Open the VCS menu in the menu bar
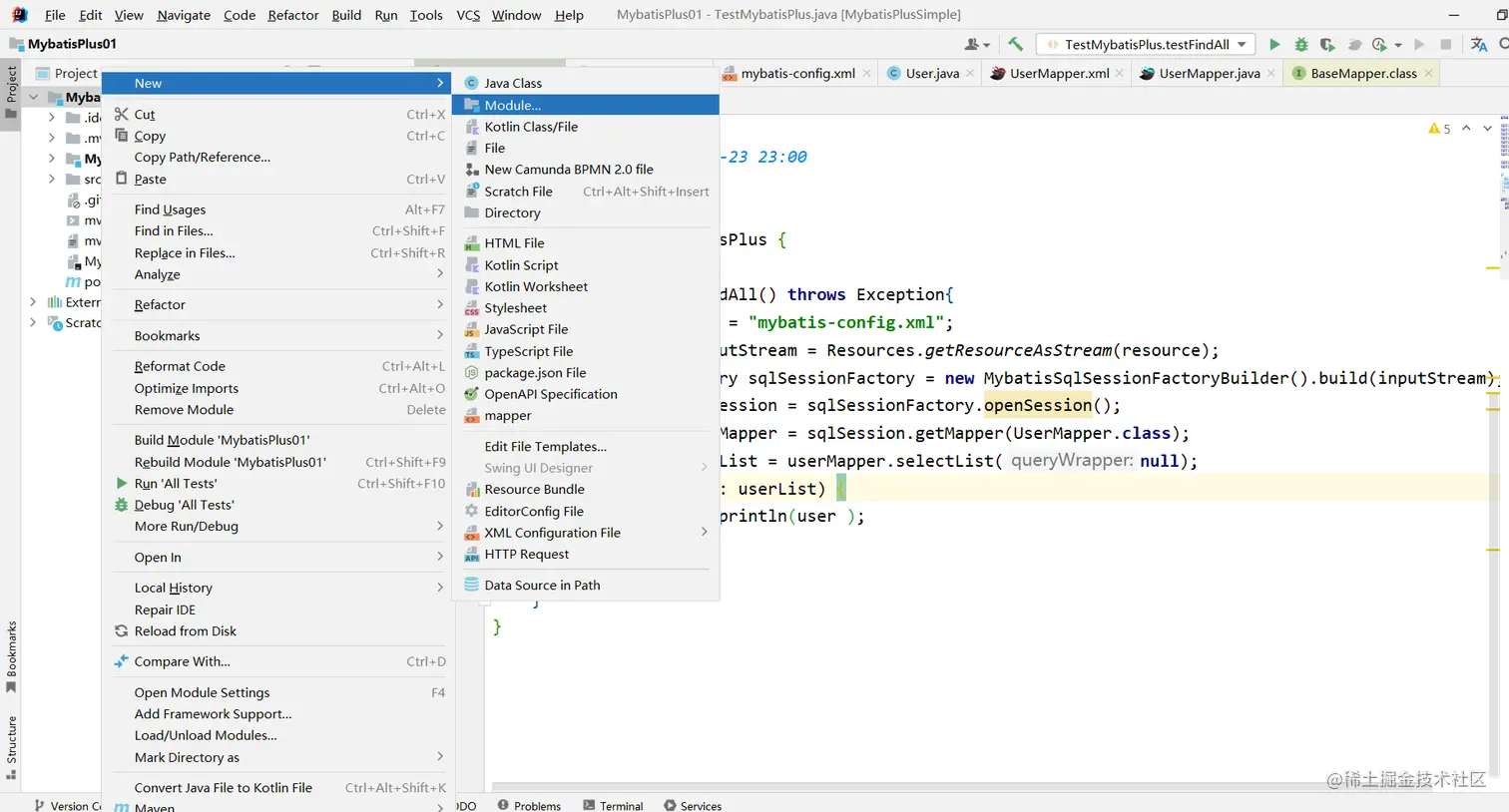The height and width of the screenshot is (812, 1509). point(468,15)
